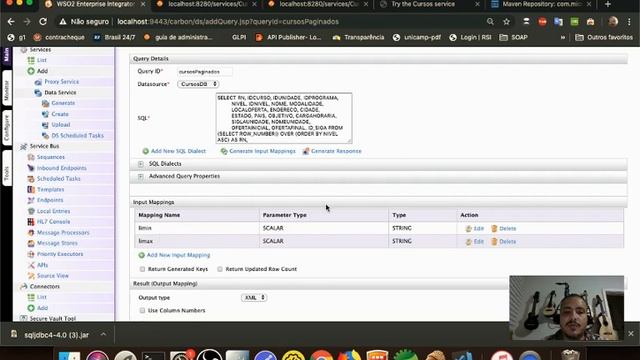Screen dimensions: 640x360
Task: Bookmark this page with star icon
Action: [x=507, y=22]
